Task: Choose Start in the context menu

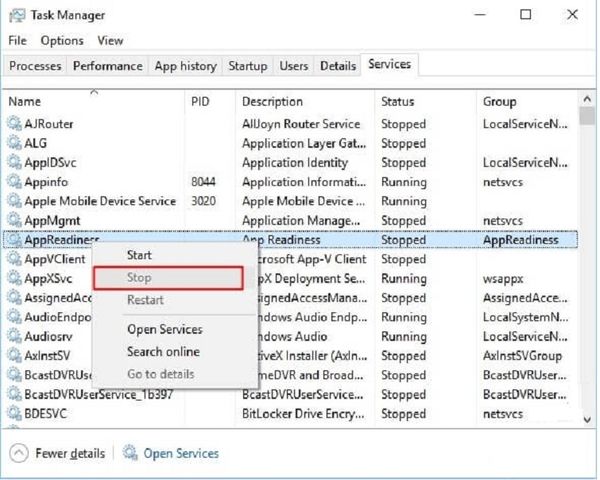Action: (141, 256)
